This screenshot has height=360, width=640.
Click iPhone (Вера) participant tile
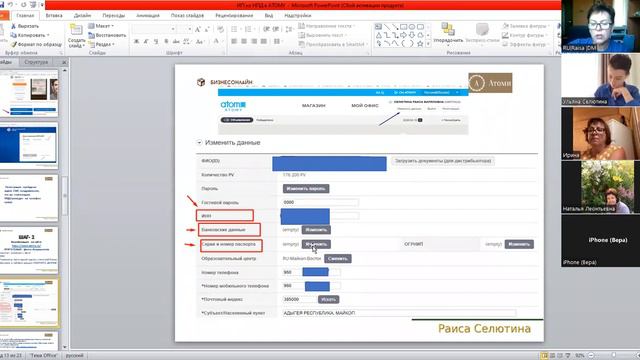click(x=600, y=241)
